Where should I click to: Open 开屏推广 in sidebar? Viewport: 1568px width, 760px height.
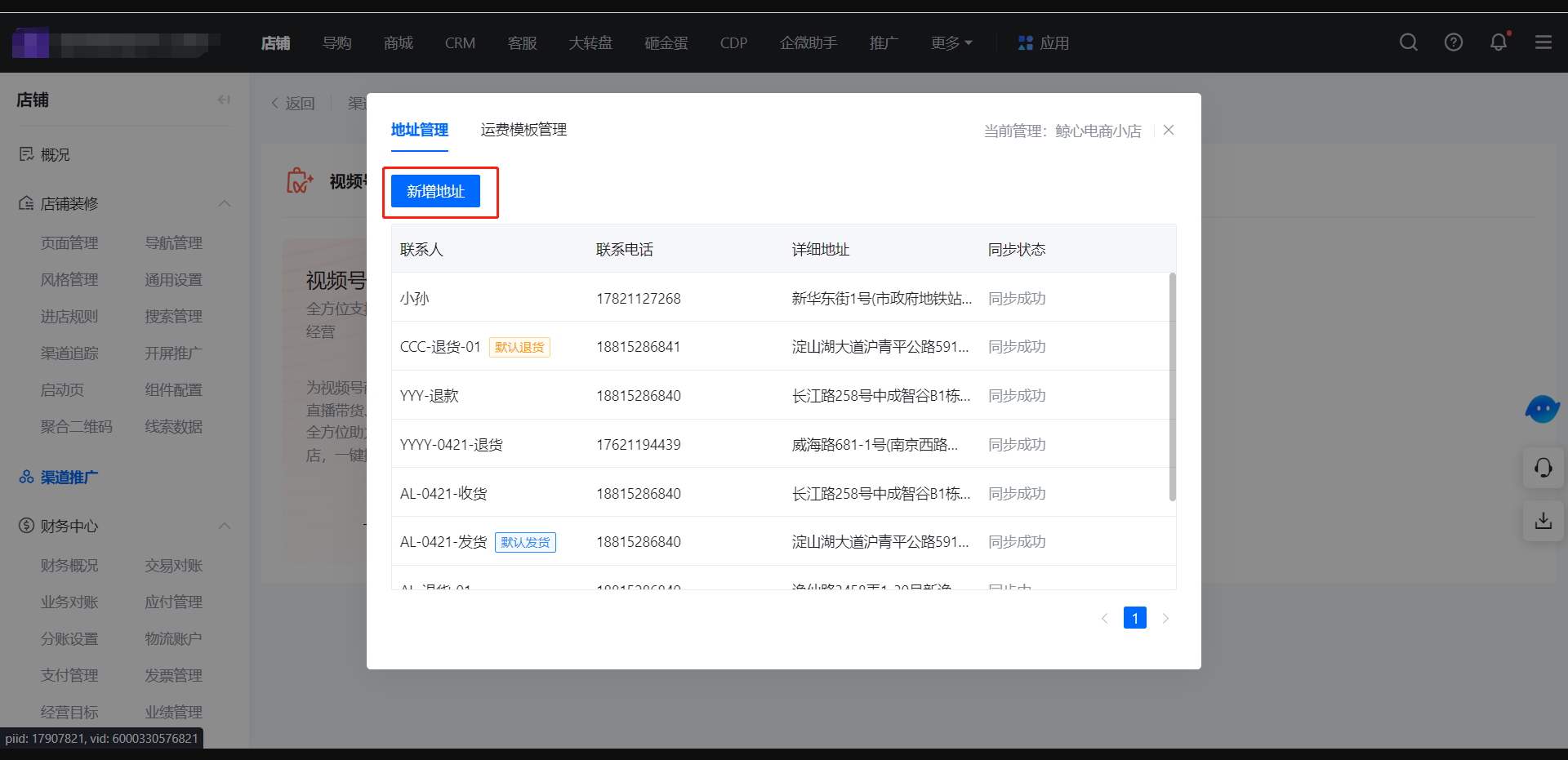[x=174, y=353]
